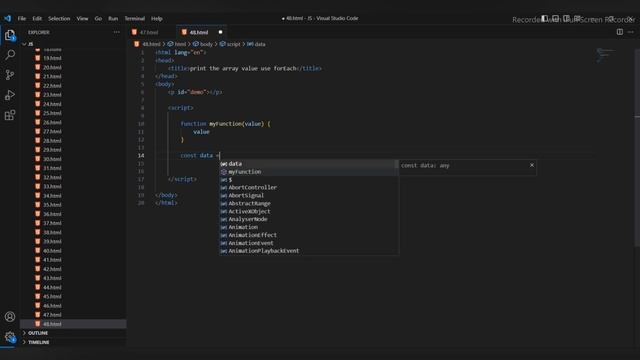Select 'AnimationEvent' suggestion
The image size is (640, 360).
309,243
